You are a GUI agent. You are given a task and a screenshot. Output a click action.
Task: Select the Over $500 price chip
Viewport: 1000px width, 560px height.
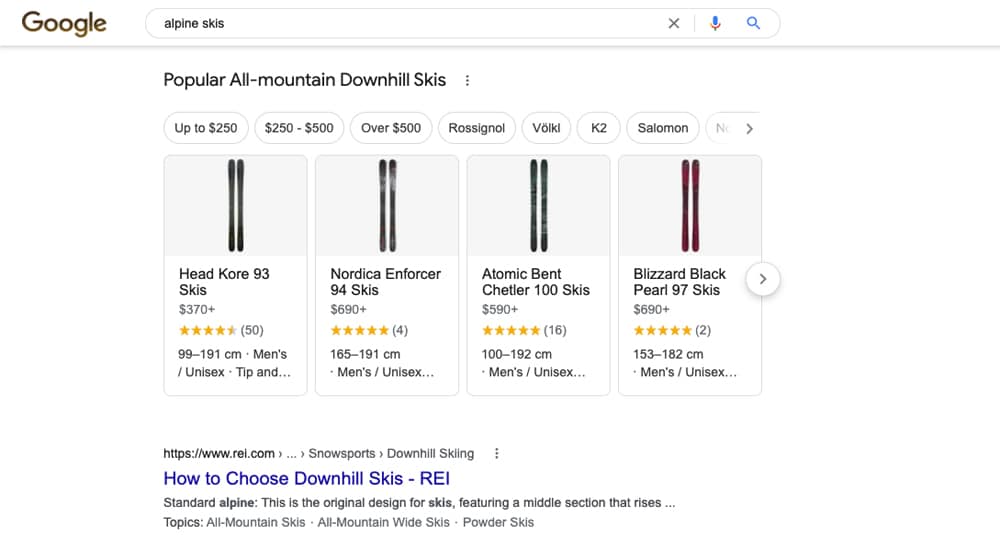391,128
